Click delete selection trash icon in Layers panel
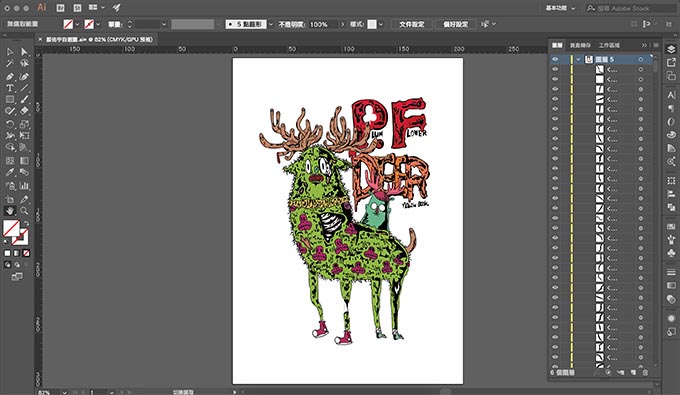Viewport: 680px width, 395px height. (645, 372)
